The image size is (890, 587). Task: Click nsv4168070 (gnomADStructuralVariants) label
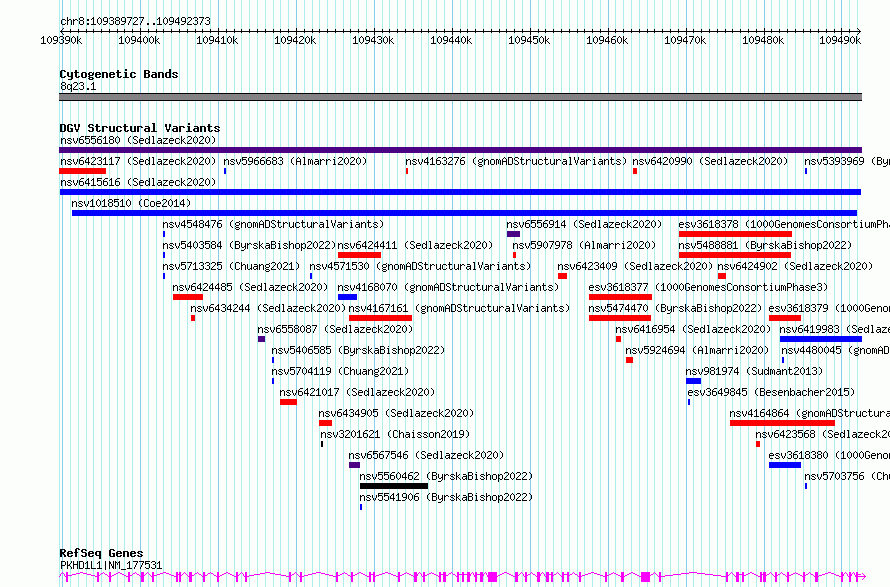(448, 287)
